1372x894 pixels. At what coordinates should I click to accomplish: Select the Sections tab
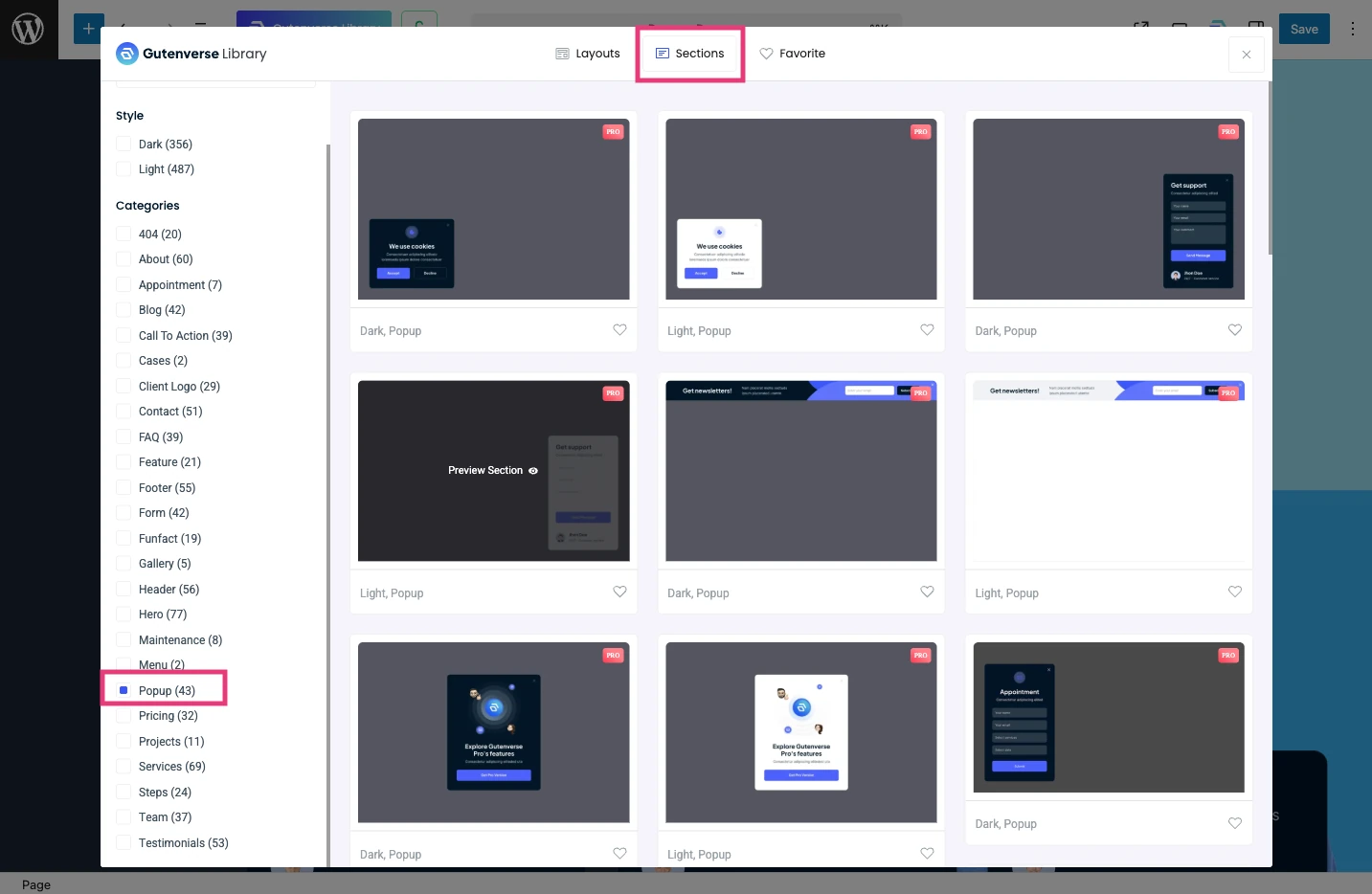[689, 54]
